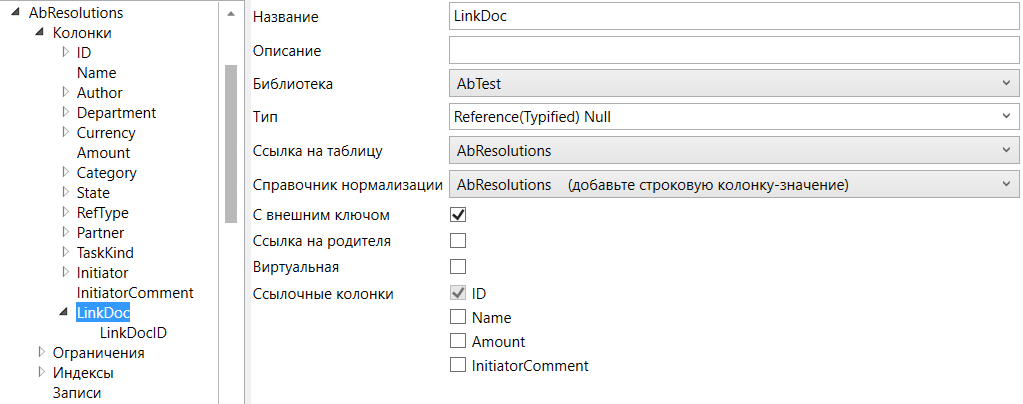Screen dimensions: 1023x404
Task: Check the Amount reference column box
Action: coord(459,341)
